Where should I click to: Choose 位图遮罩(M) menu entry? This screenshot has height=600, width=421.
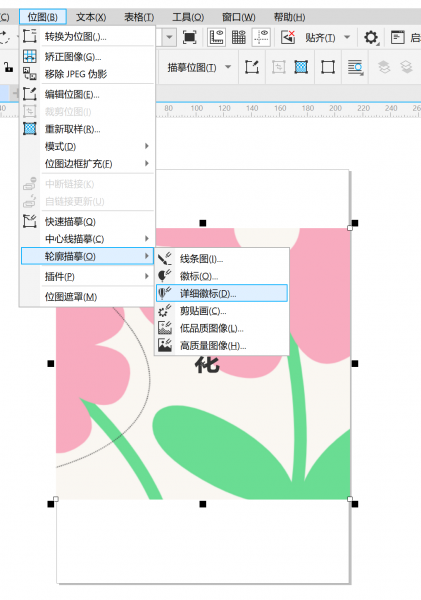87,297
